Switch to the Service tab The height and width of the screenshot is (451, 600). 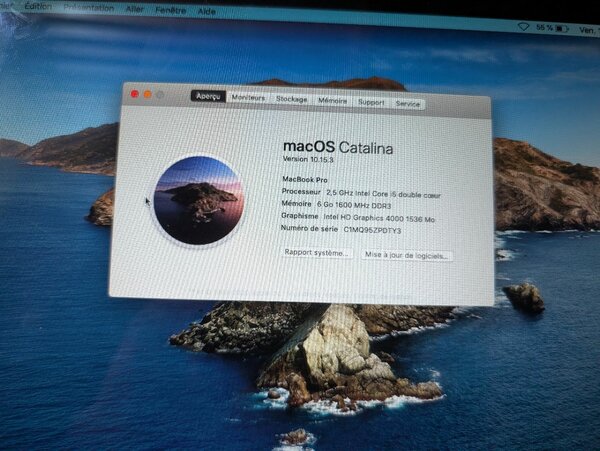tap(408, 104)
